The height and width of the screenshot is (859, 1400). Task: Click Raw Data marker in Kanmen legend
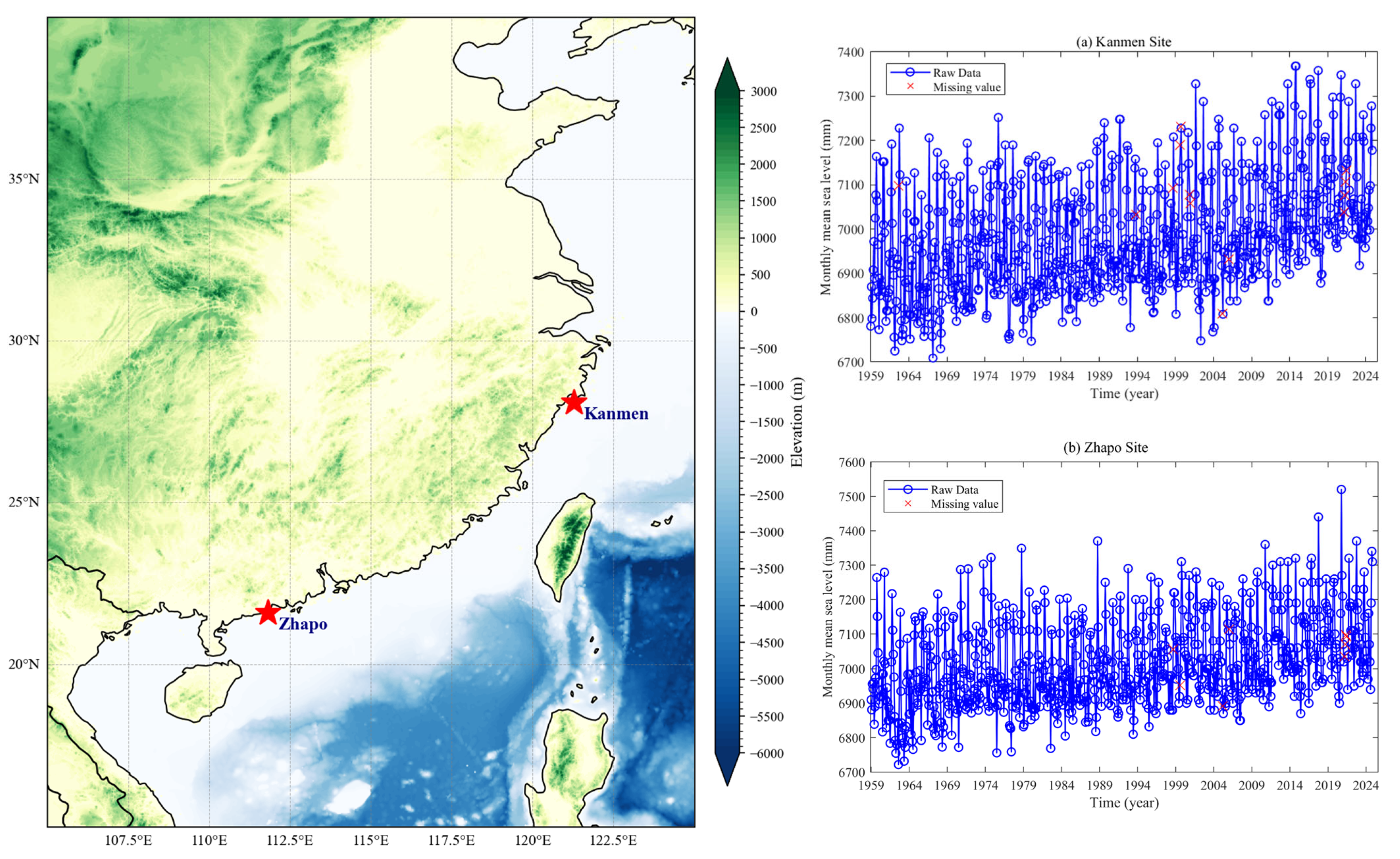(x=910, y=72)
